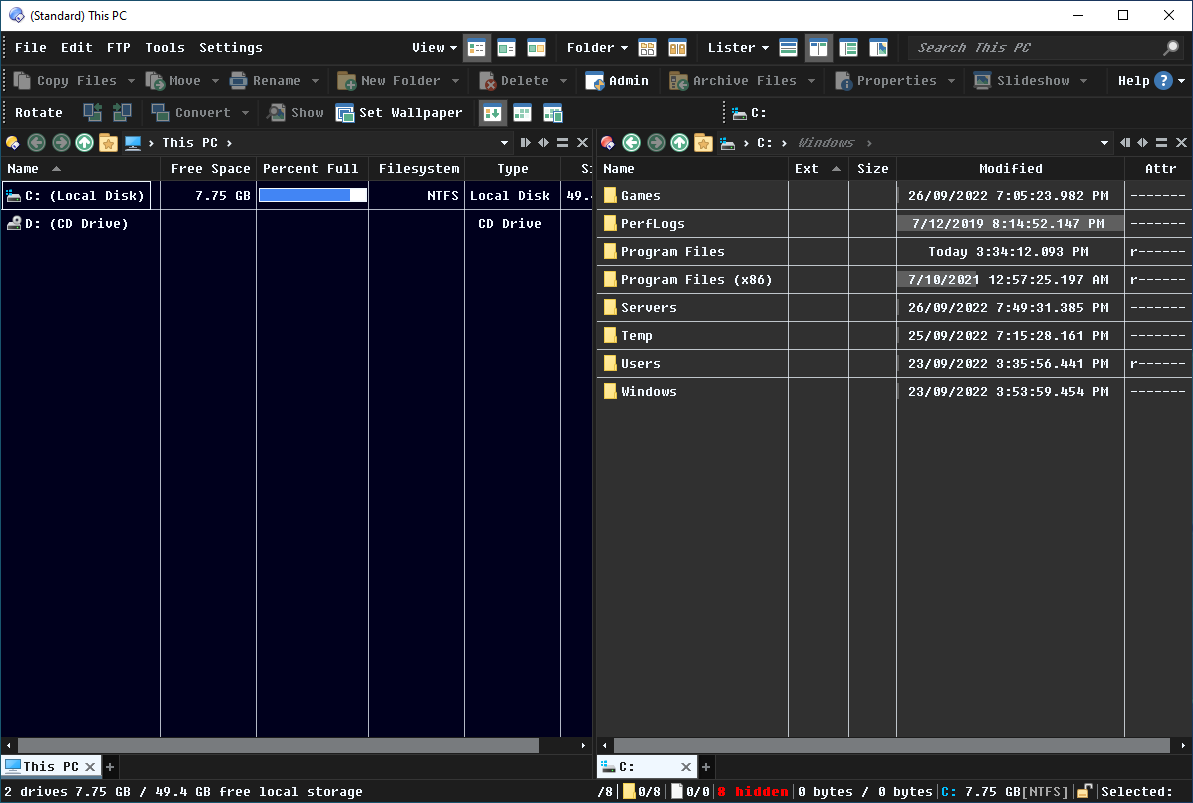Open the This PC pane's hamburger menu
1193x803 pixels.
[562, 143]
